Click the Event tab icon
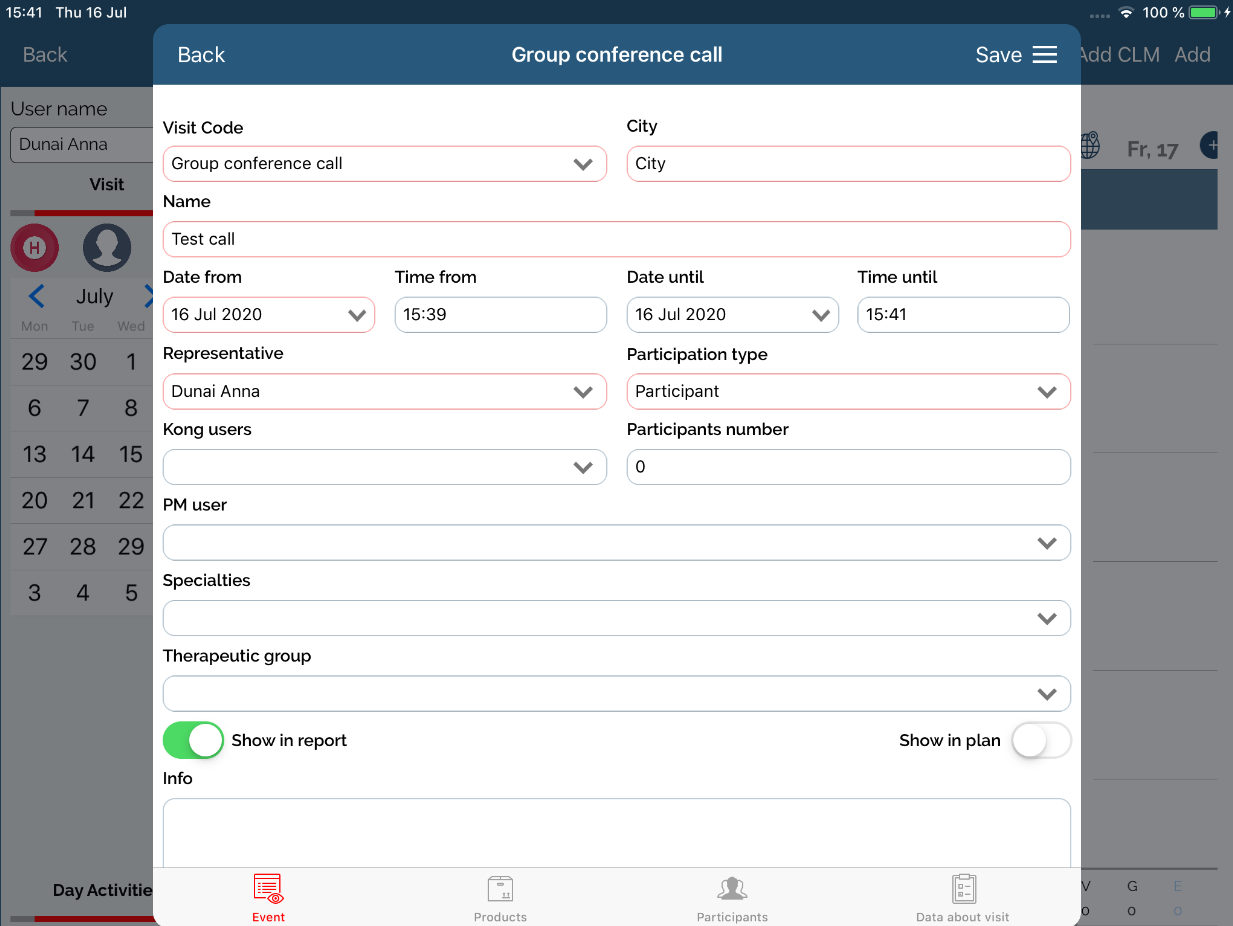Viewport: 1233px width, 926px height. (x=268, y=889)
